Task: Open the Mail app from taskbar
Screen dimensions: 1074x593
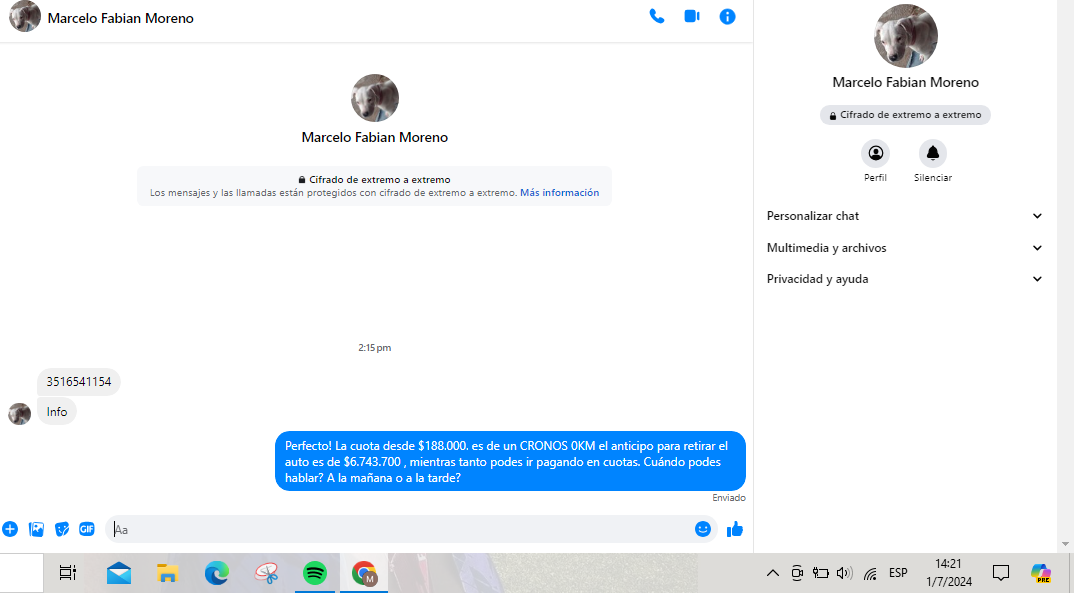Action: [119, 572]
